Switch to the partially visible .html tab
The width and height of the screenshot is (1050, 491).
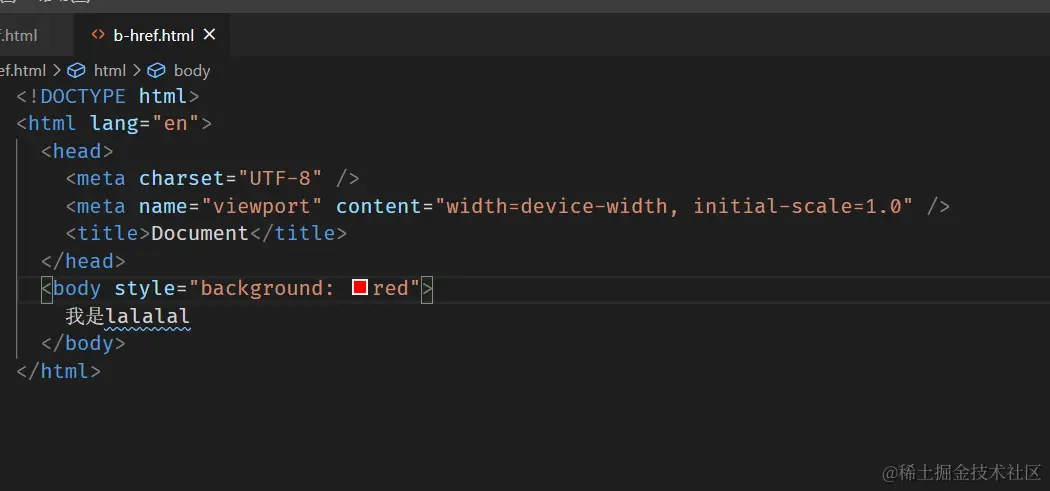(20, 35)
